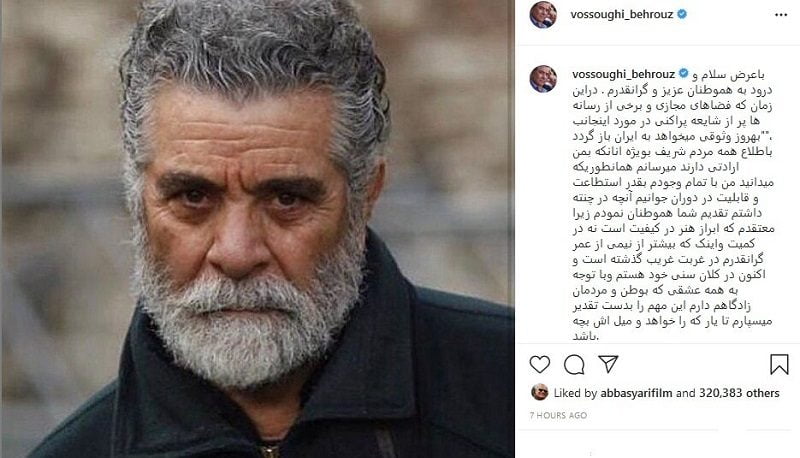Click the verified badge in the caption

click(684, 74)
